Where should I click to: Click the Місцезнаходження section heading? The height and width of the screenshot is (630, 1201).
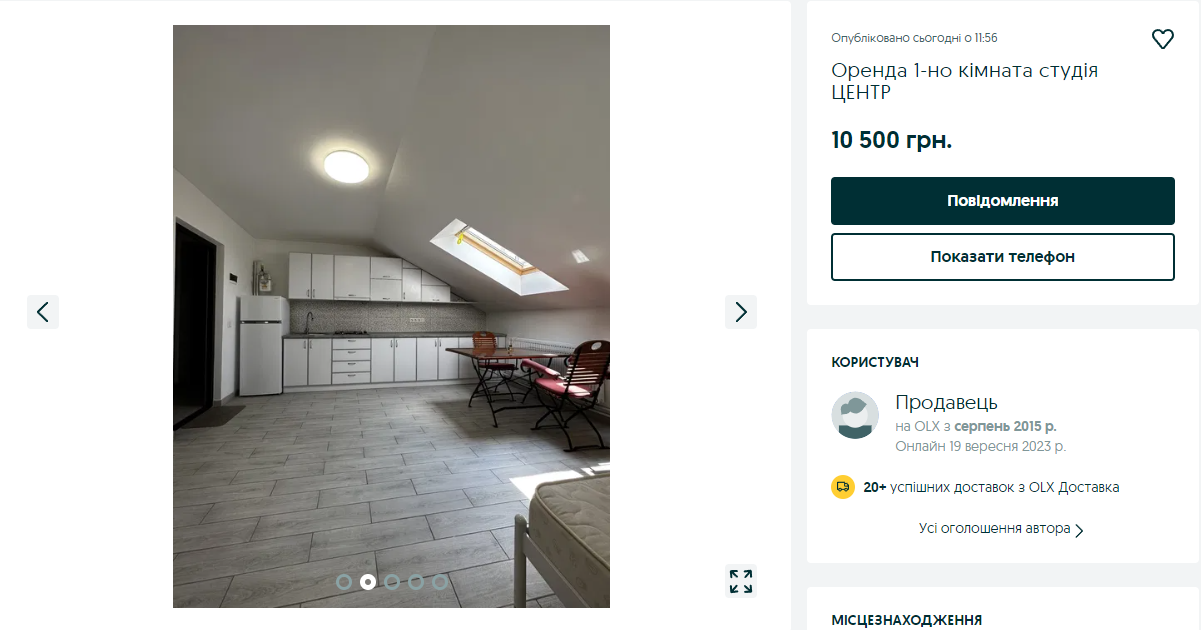point(906,620)
